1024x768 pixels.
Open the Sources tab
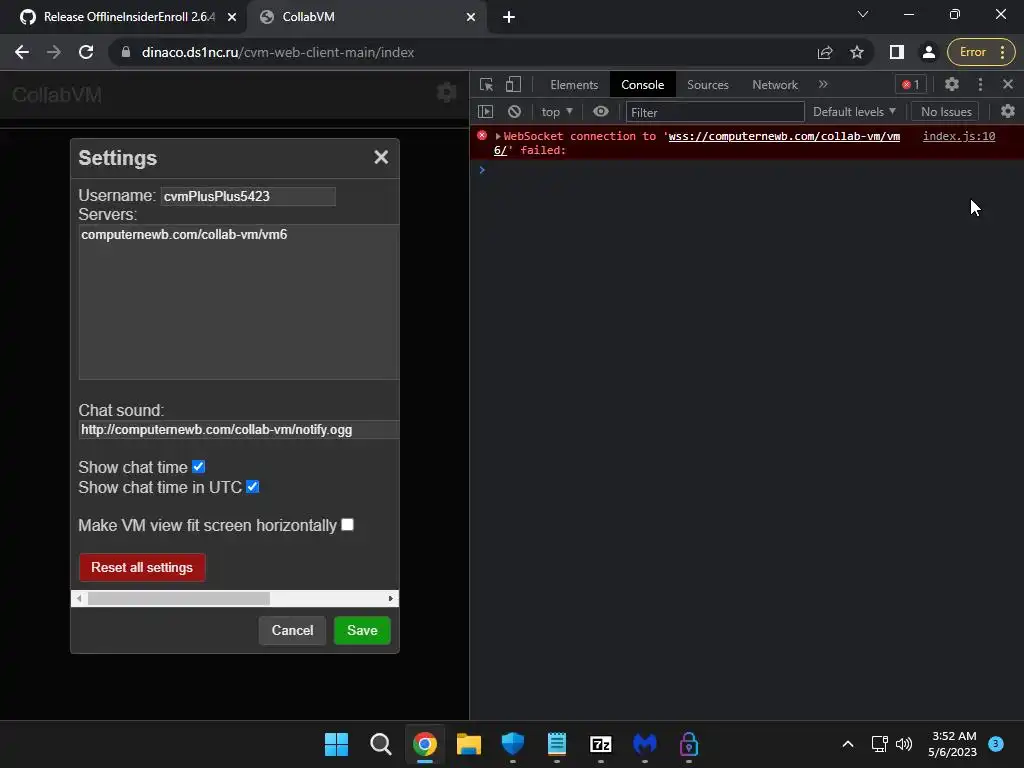coord(708,85)
